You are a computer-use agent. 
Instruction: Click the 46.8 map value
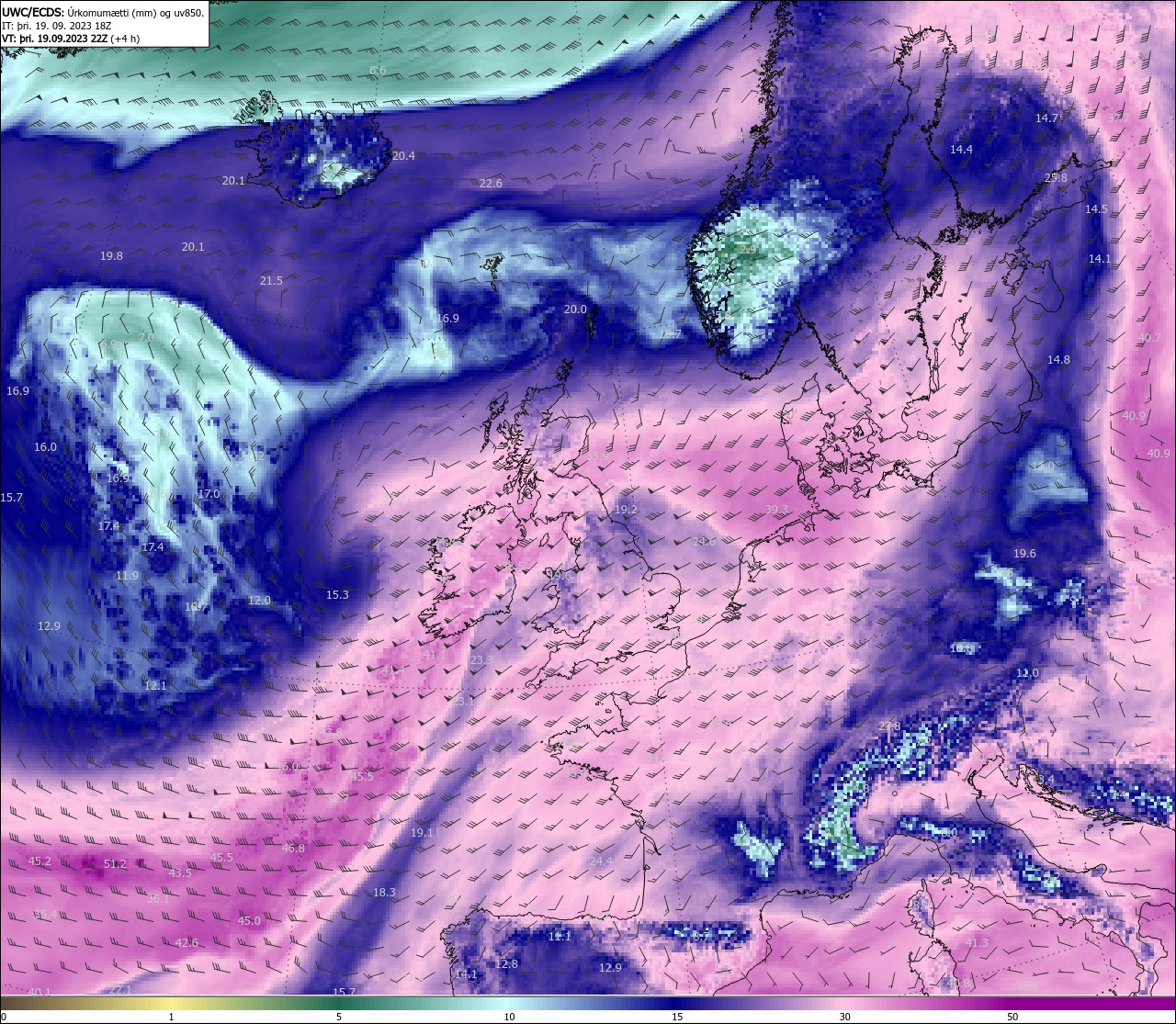[293, 849]
